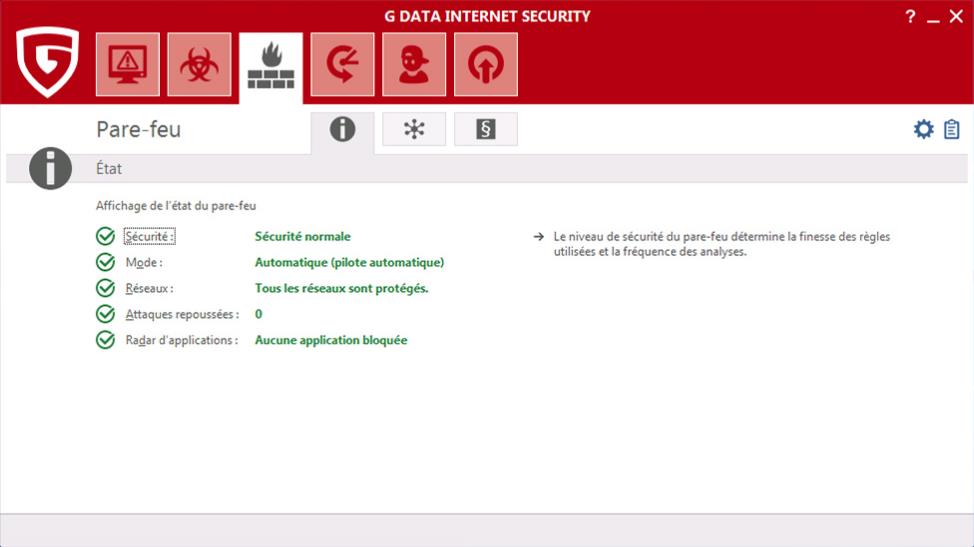Click the G DATA shield logo
Screen dimensions: 974x547
coord(48,61)
